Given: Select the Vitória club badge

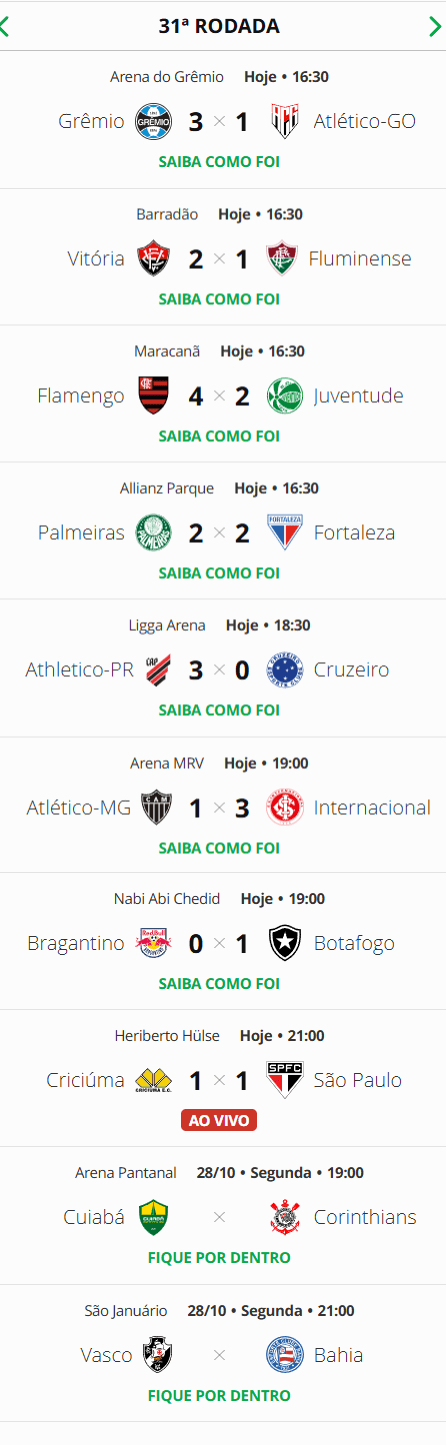Looking at the screenshot, I should pos(154,259).
